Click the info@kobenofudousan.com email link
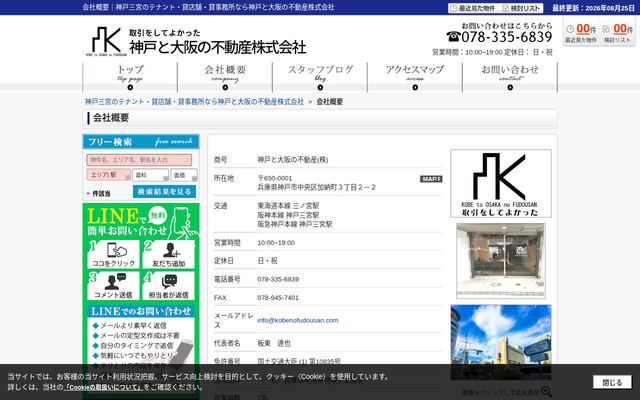This screenshot has height=400, width=640. pyautogui.click(x=298, y=320)
